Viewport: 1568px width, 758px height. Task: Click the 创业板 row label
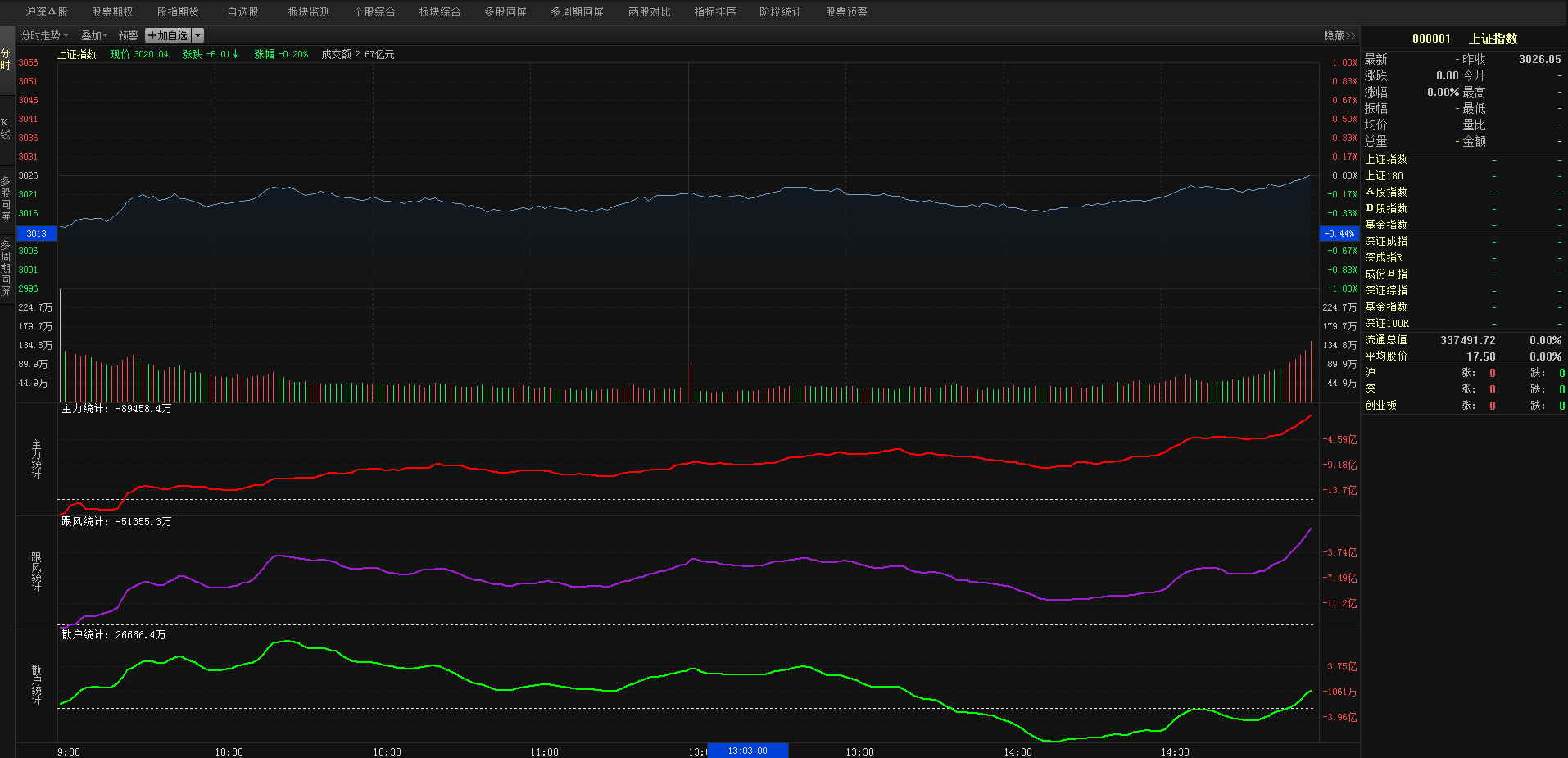pos(1380,405)
